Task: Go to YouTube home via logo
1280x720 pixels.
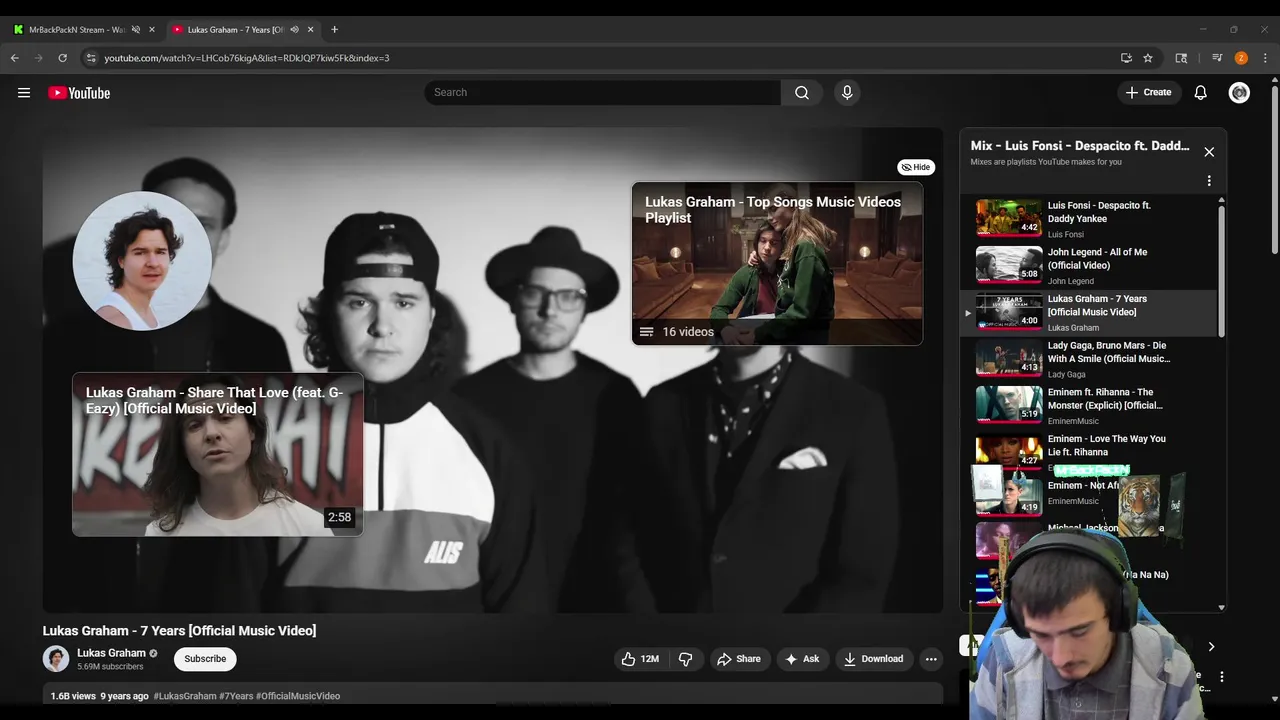Action: (79, 93)
